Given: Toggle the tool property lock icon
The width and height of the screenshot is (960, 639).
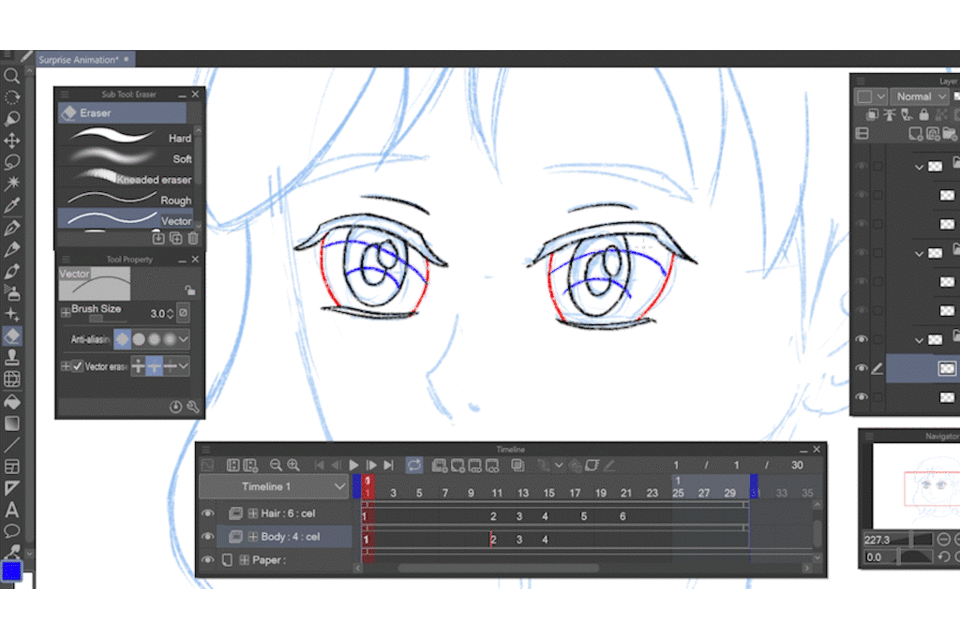Looking at the screenshot, I should [190, 290].
